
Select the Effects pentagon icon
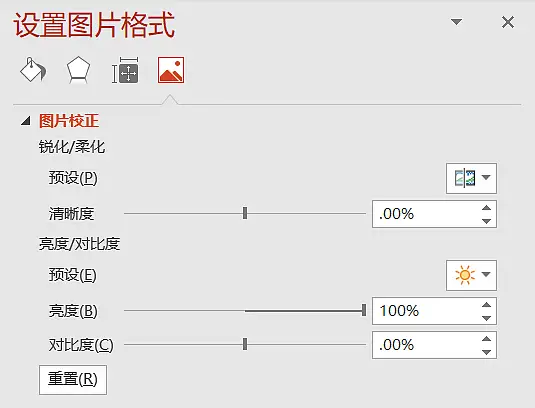(78, 70)
